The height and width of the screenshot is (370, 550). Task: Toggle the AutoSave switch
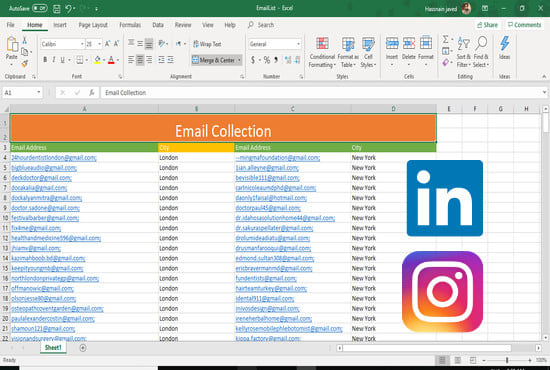[x=40, y=8]
